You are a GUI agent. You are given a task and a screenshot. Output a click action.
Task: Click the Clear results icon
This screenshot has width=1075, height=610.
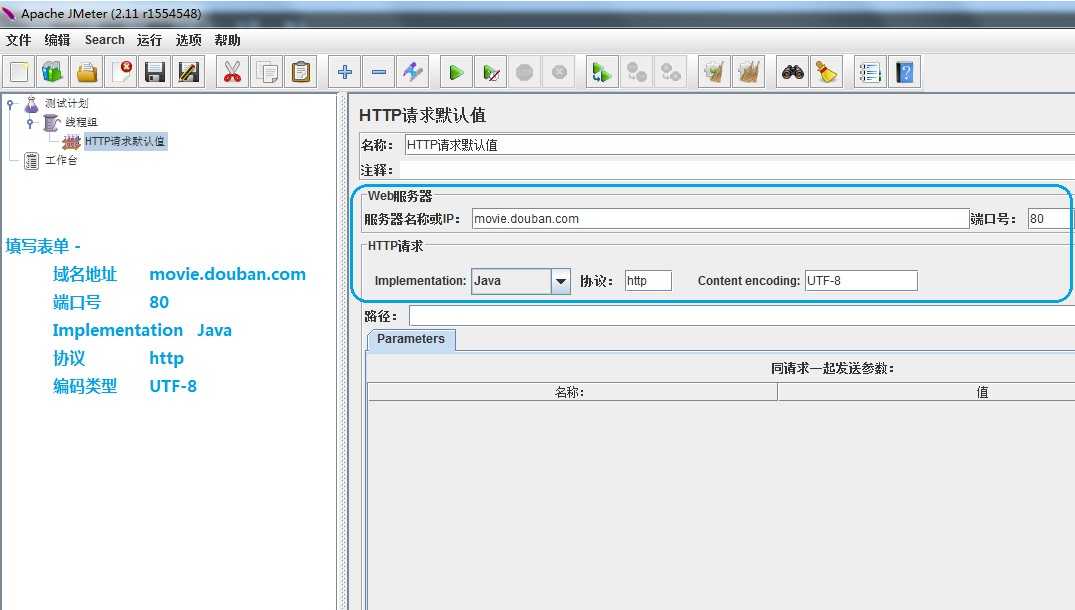[714, 72]
